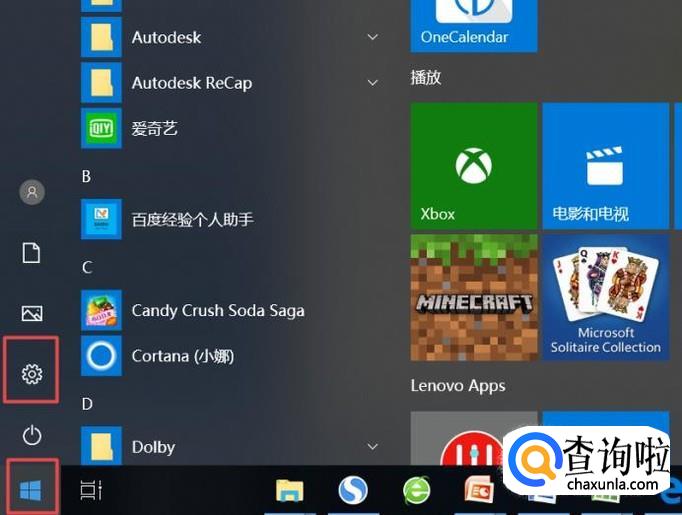Select the Cortana (小娜) label
Image resolution: width=682 pixels, height=515 pixels.
[183, 356]
